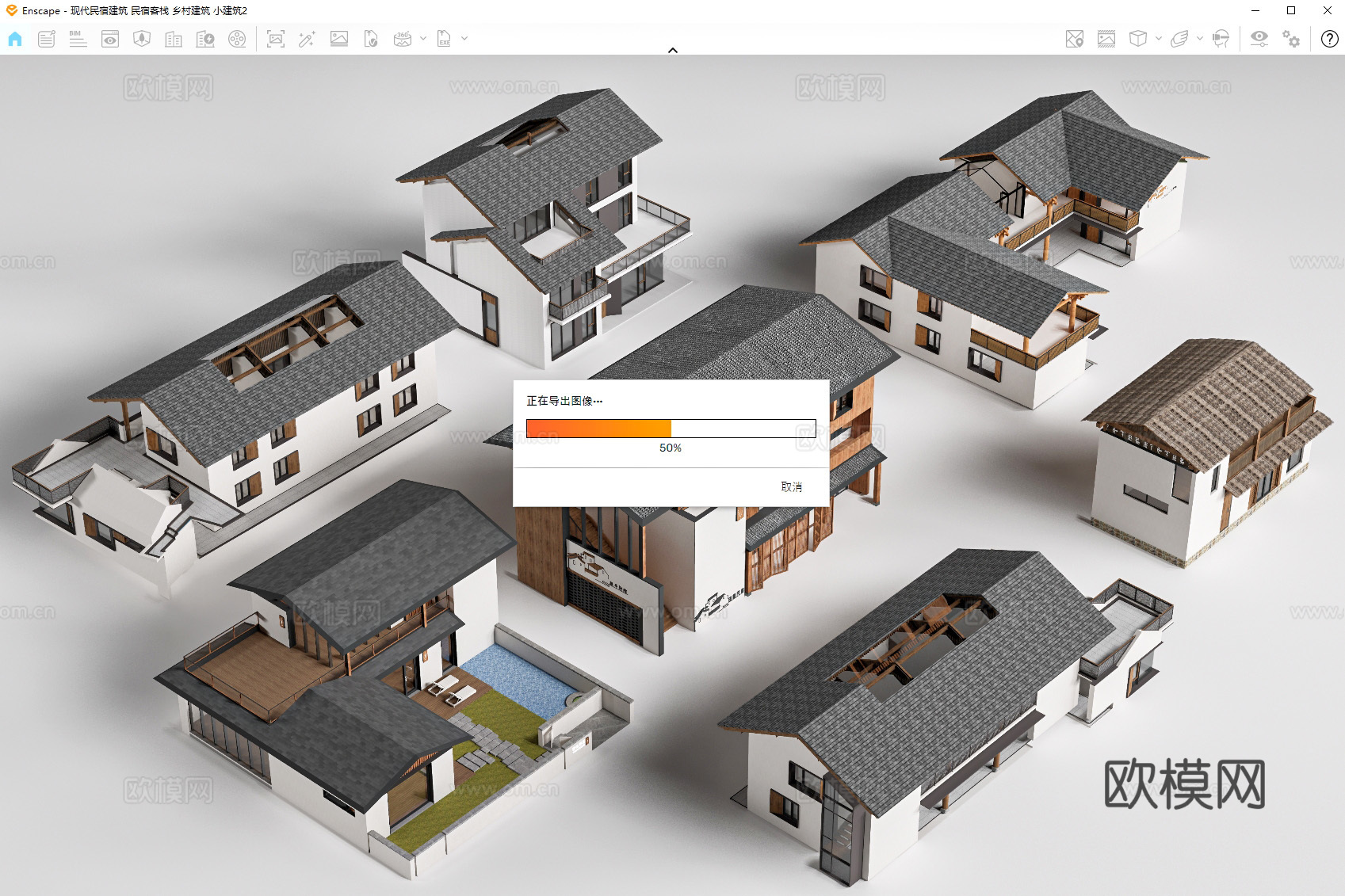This screenshot has height=896, width=1345.
Task: Expand the 360 panorama export options
Action: coord(423,38)
